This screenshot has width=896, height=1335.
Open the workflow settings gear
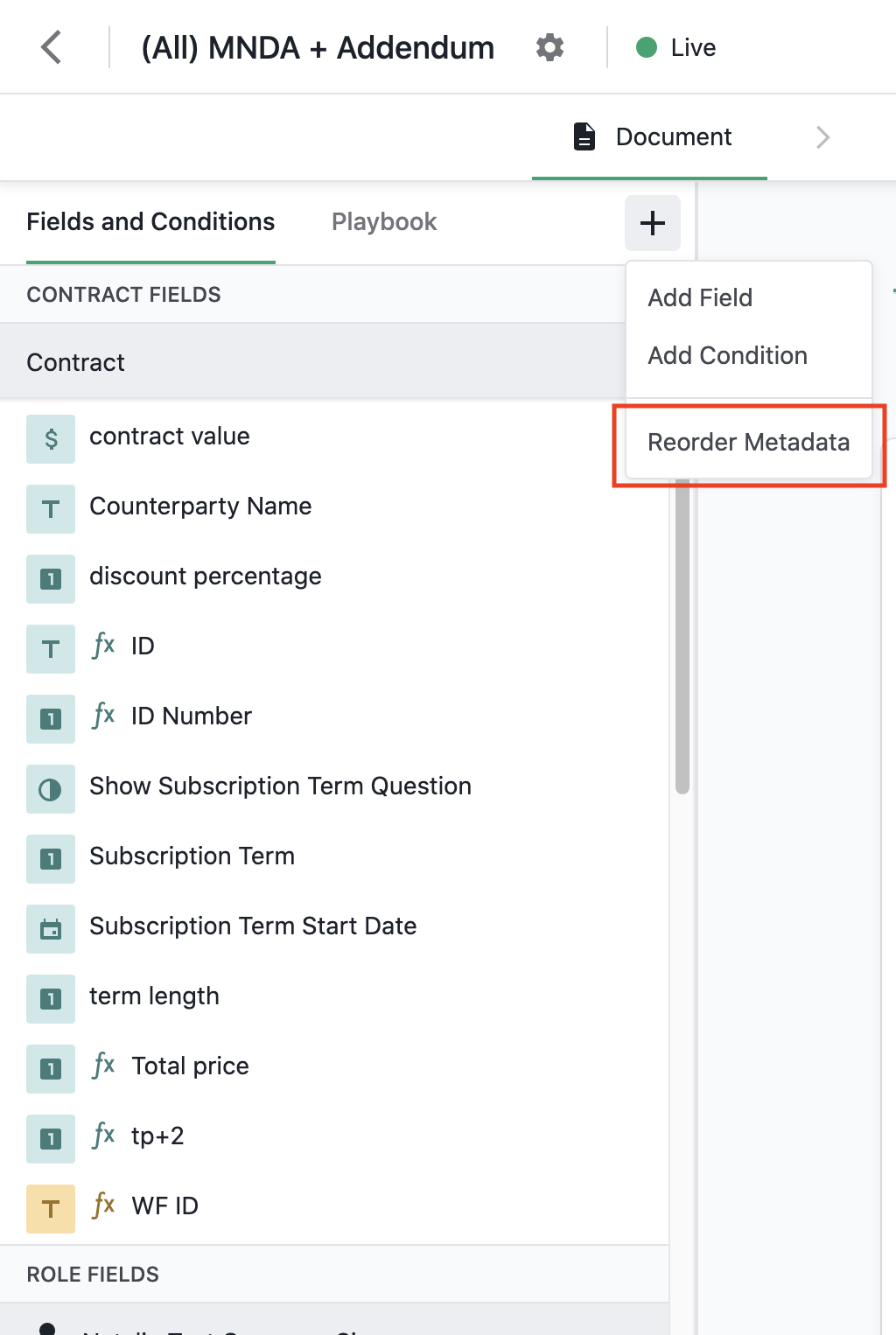coord(550,47)
